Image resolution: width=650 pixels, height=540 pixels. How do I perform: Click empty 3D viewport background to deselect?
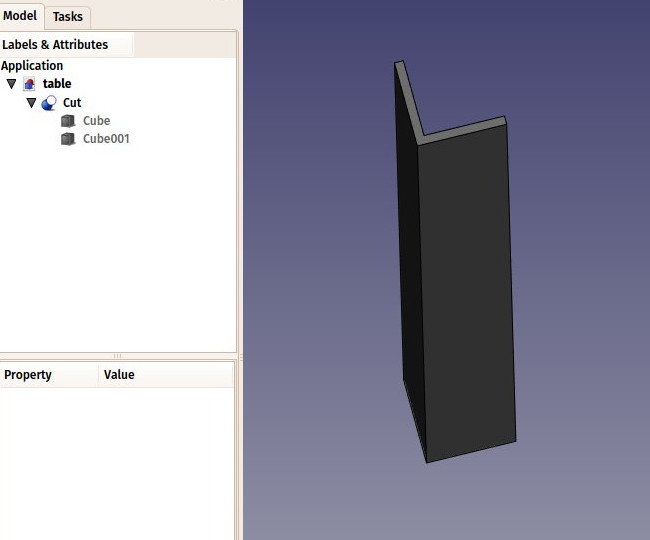pyautogui.click(x=580, y=300)
